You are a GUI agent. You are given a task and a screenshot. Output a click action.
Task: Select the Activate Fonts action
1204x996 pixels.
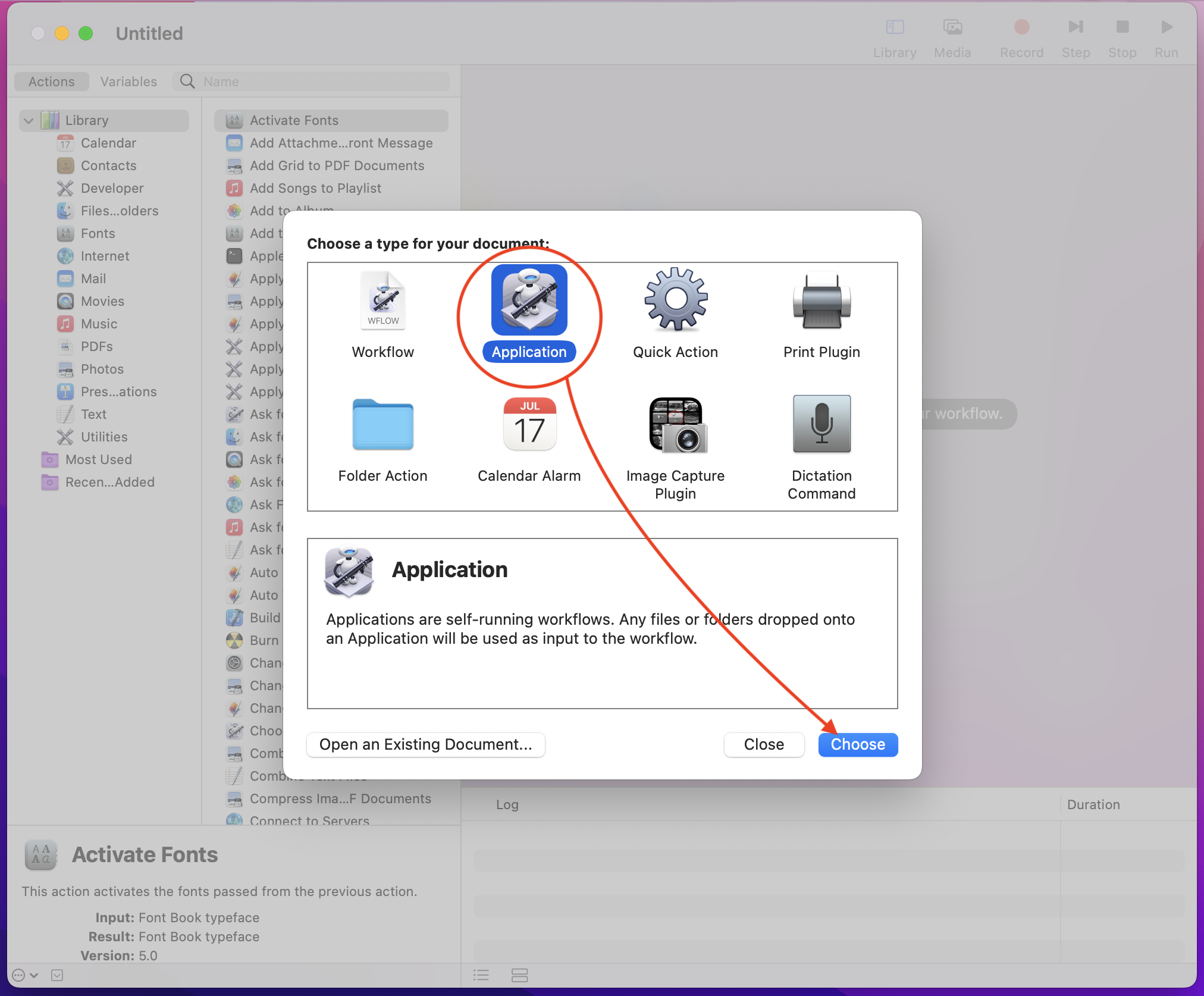[331, 120]
